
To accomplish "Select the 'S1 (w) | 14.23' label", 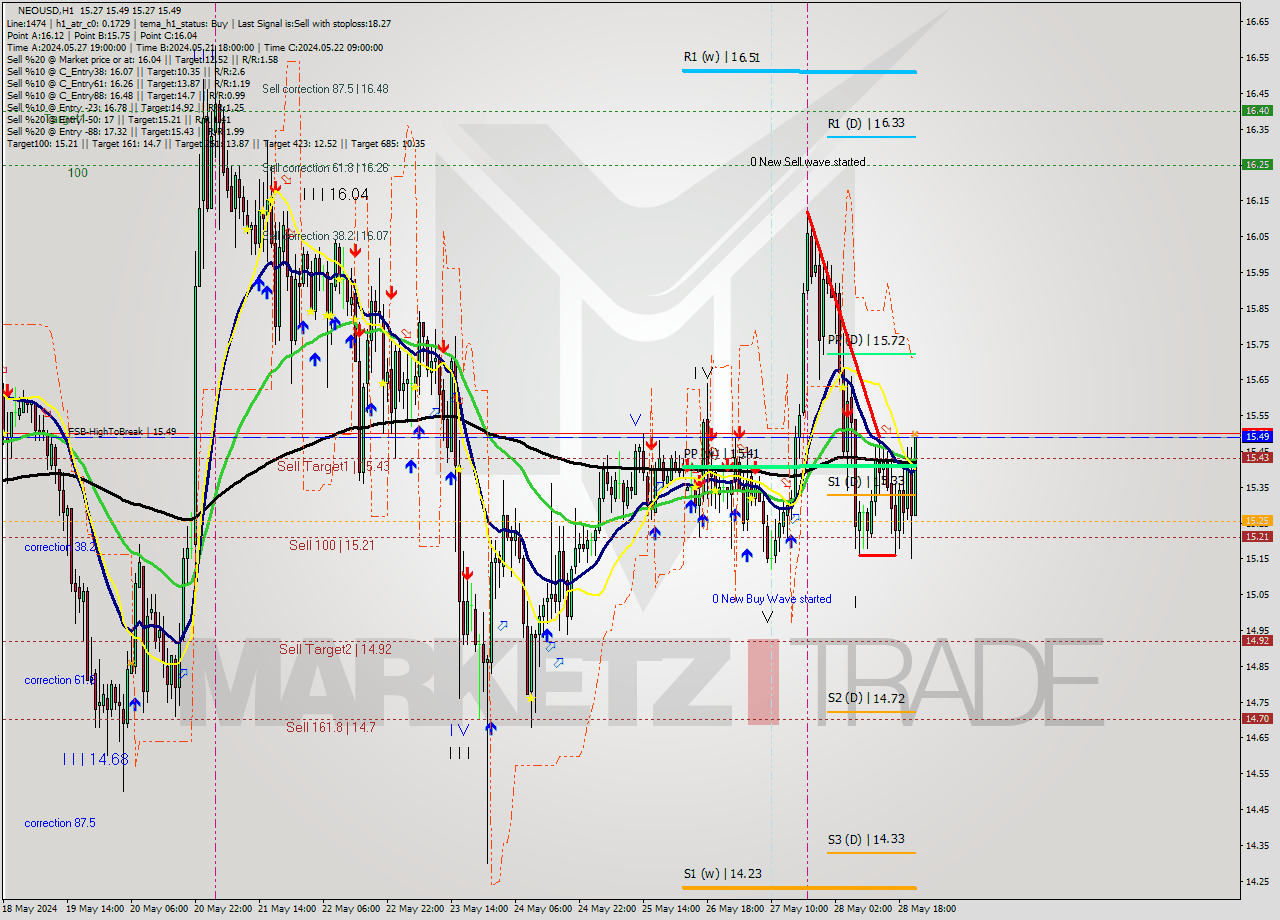I will point(722,874).
